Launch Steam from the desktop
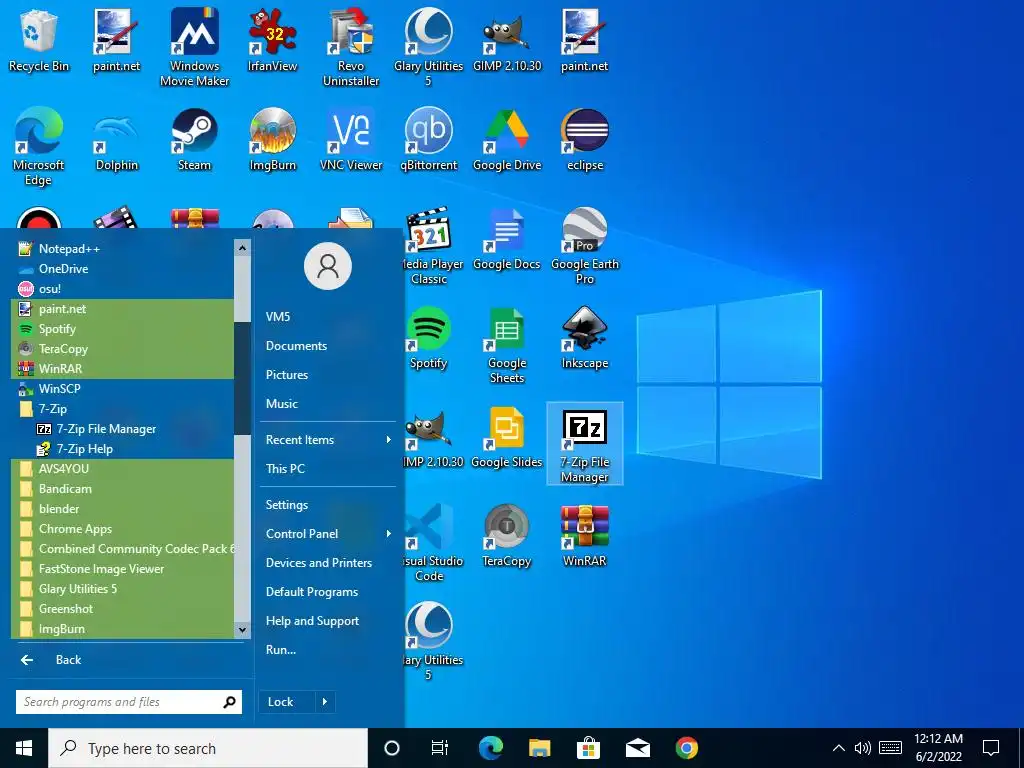Image resolution: width=1024 pixels, height=768 pixels. (194, 140)
